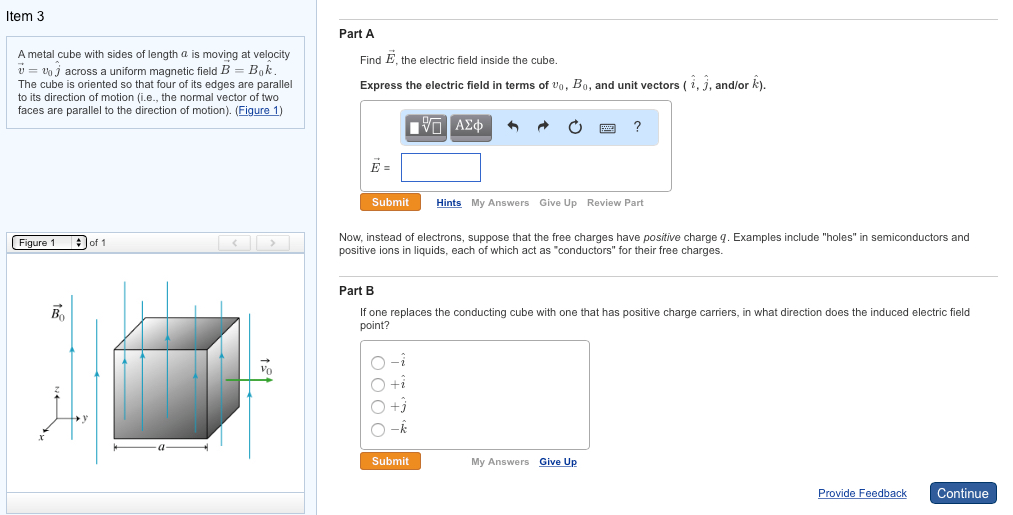Select the negative i-hat answer option

pyautogui.click(x=378, y=363)
